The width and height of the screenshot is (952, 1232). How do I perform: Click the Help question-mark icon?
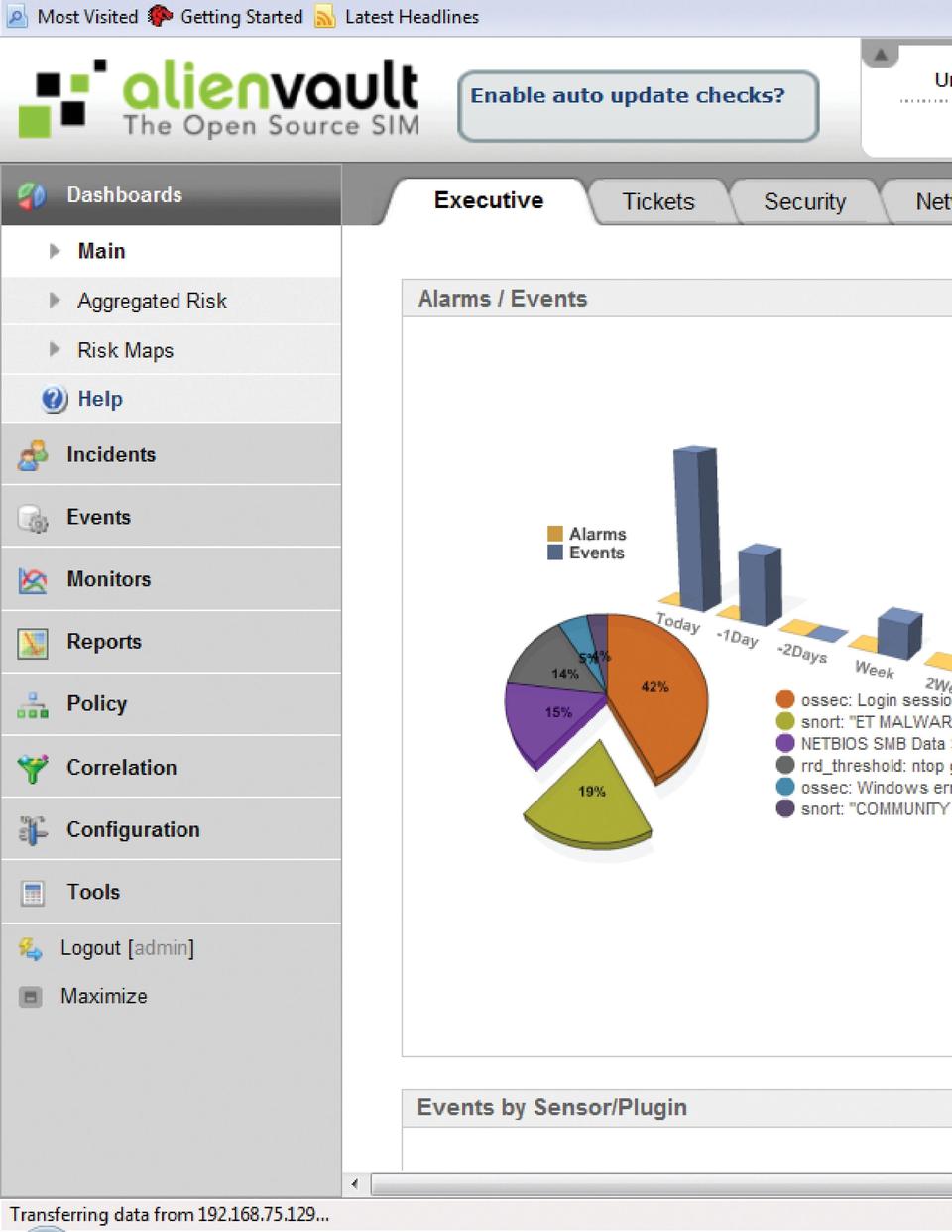pos(54,399)
